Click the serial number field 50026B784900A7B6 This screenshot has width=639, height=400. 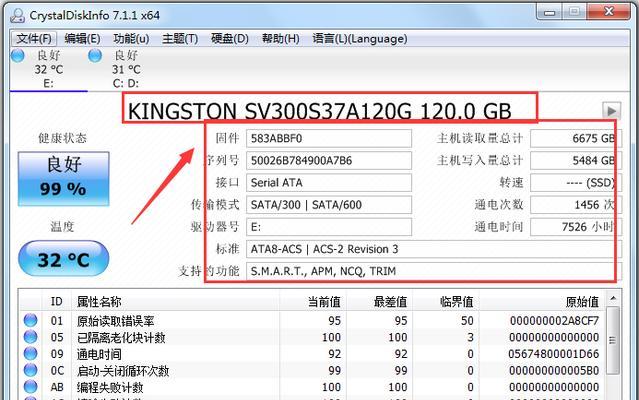[x=329, y=160]
